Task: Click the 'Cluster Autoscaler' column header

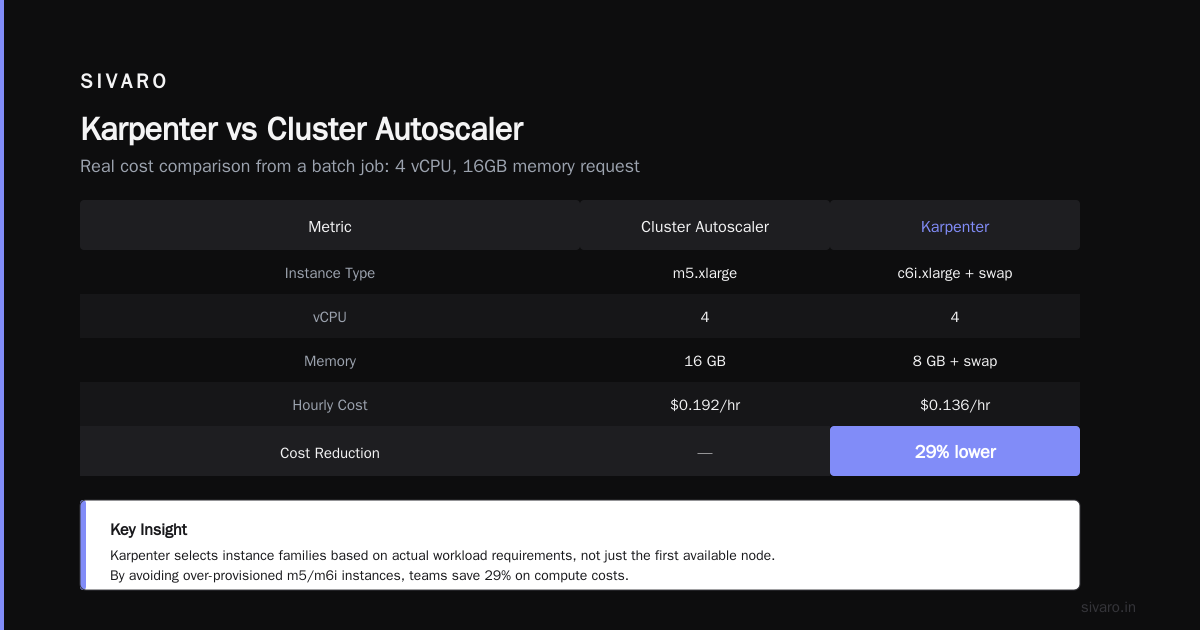Action: [705, 226]
